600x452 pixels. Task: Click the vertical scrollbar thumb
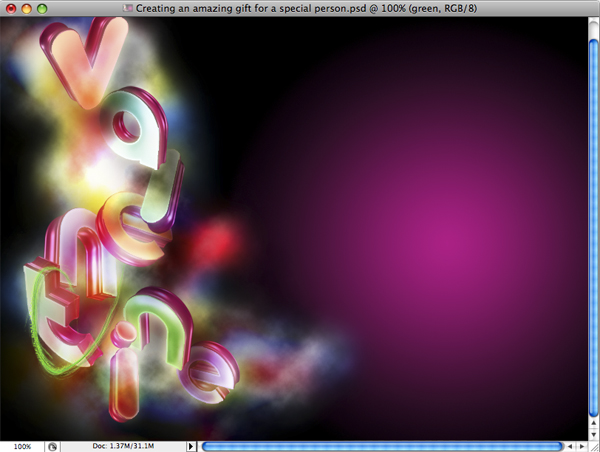click(x=594, y=227)
